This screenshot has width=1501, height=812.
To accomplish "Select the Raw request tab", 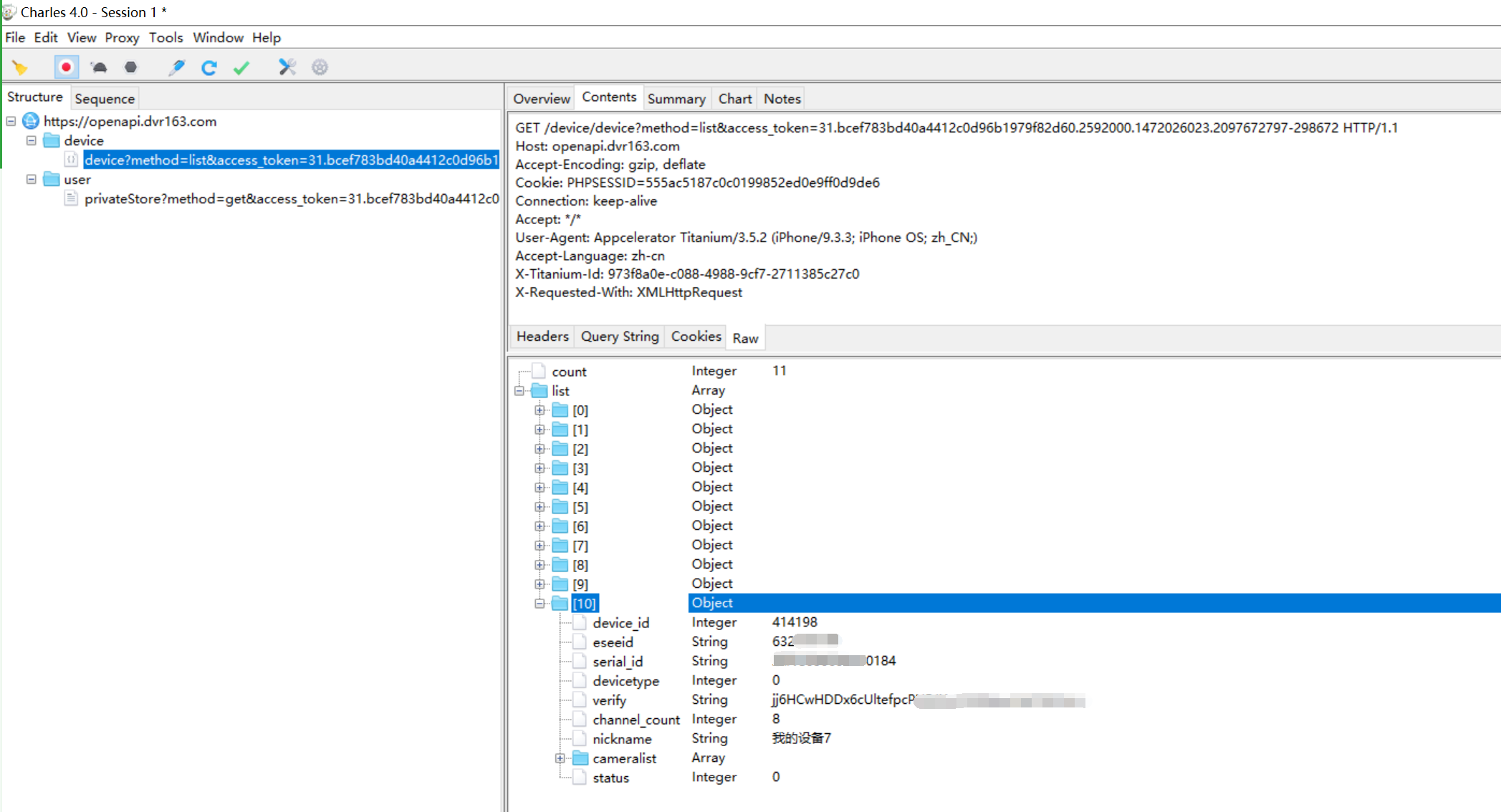I will 745,338.
